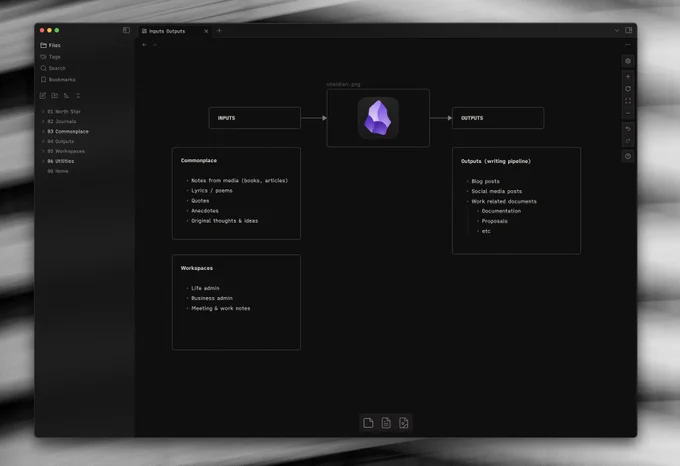Click the 'Social media posts' item

[x=497, y=191]
